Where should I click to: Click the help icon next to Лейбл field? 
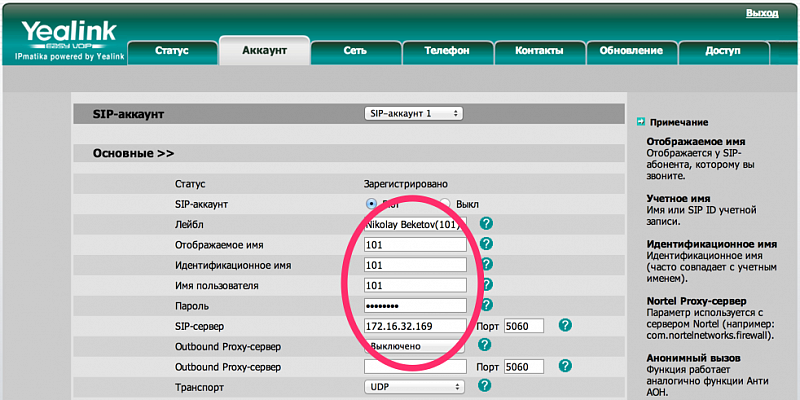[x=487, y=223]
